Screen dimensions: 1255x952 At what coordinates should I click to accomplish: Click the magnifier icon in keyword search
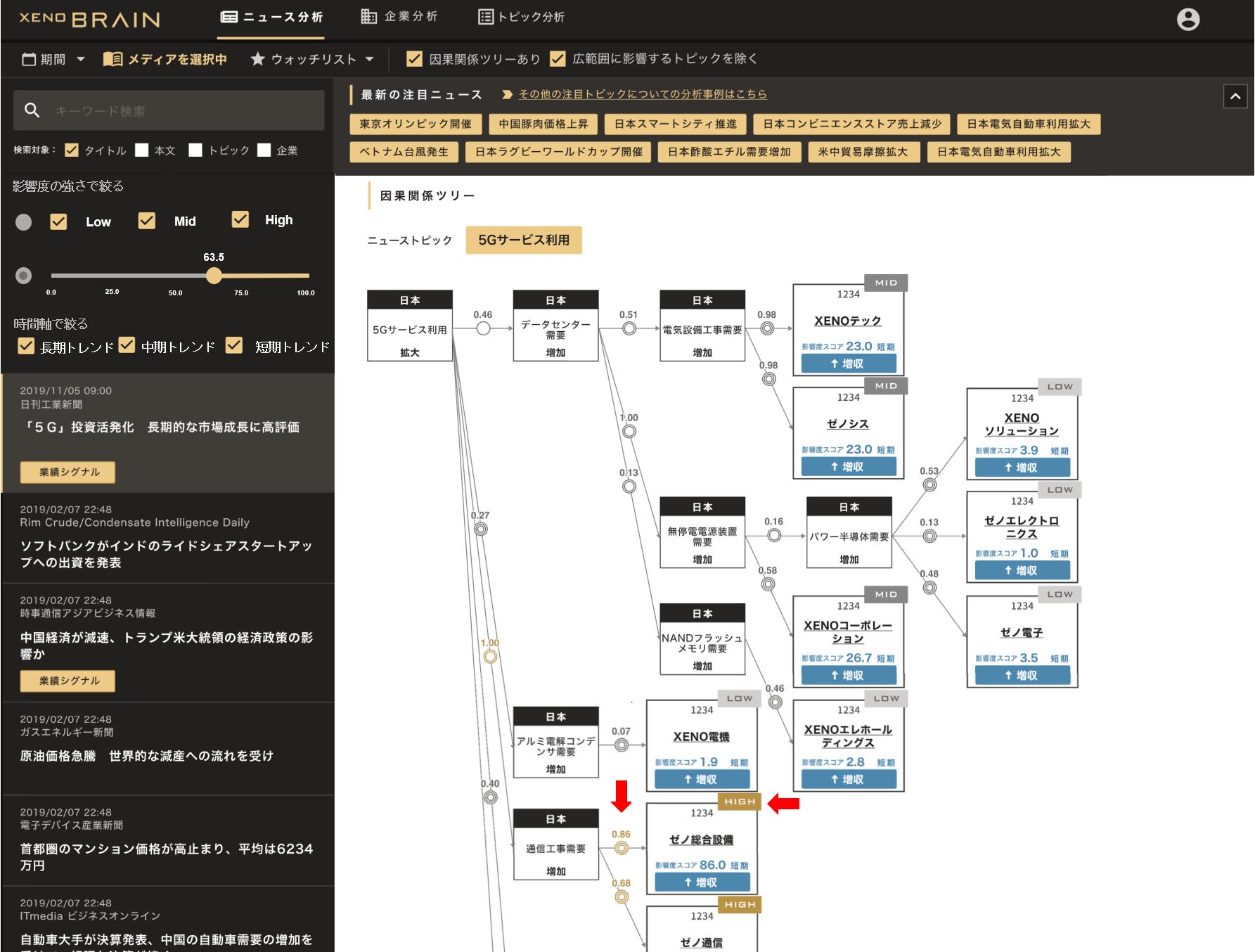(32, 110)
